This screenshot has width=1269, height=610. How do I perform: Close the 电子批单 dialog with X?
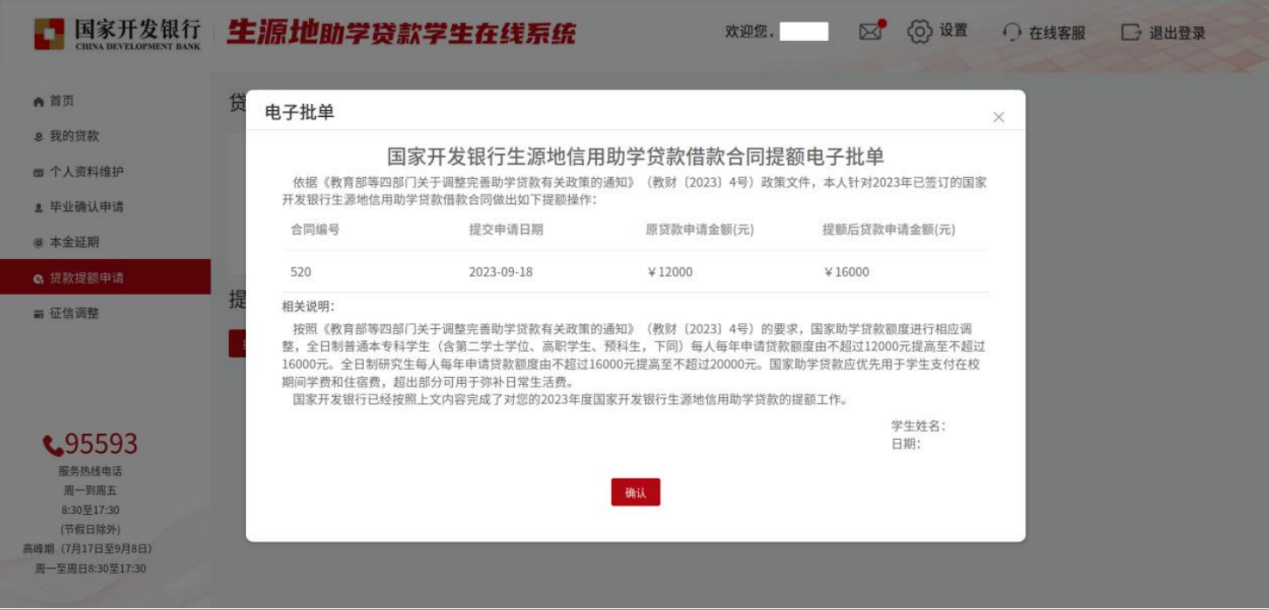click(998, 117)
